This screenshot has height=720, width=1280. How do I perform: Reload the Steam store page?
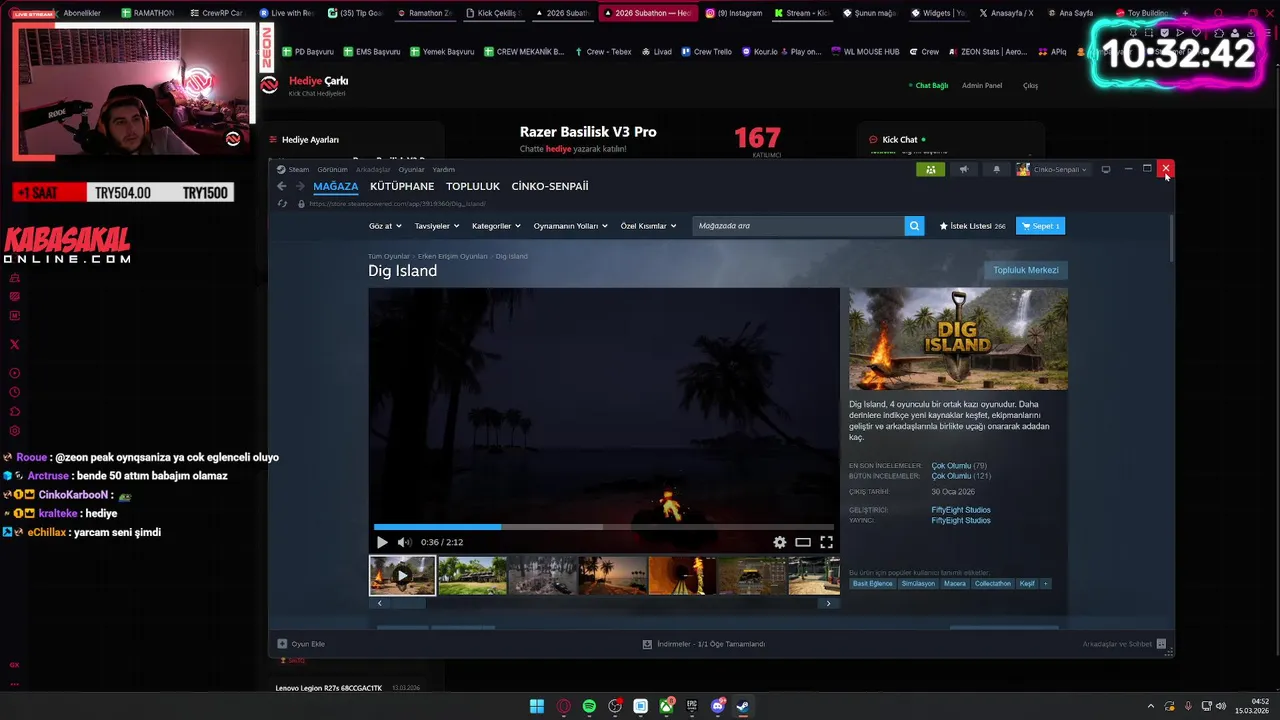(x=282, y=204)
